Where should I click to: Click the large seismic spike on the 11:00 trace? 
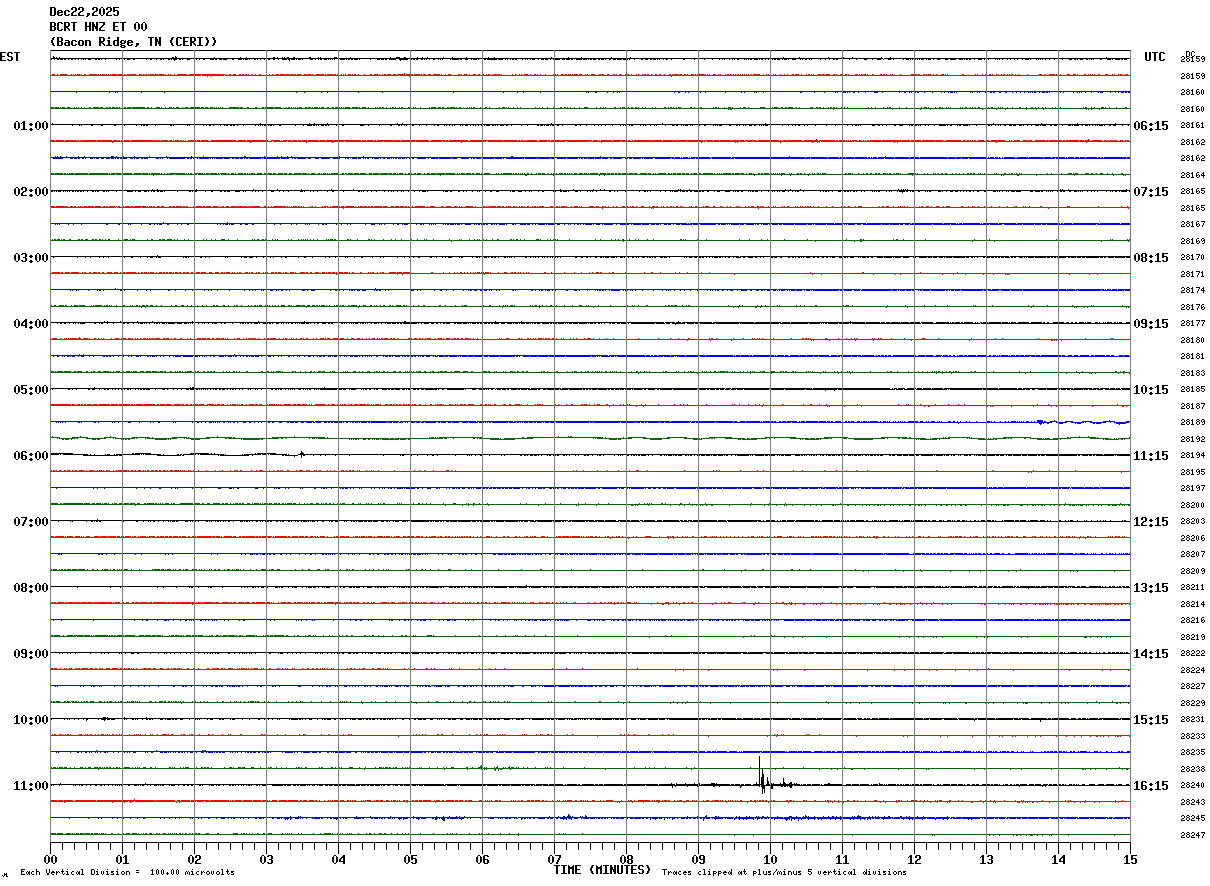762,776
